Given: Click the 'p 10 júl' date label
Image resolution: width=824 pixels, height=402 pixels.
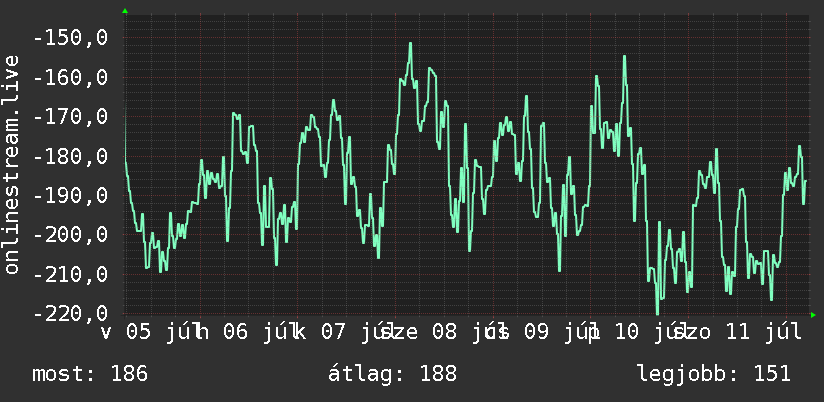Looking at the screenshot, I should coord(636,332).
